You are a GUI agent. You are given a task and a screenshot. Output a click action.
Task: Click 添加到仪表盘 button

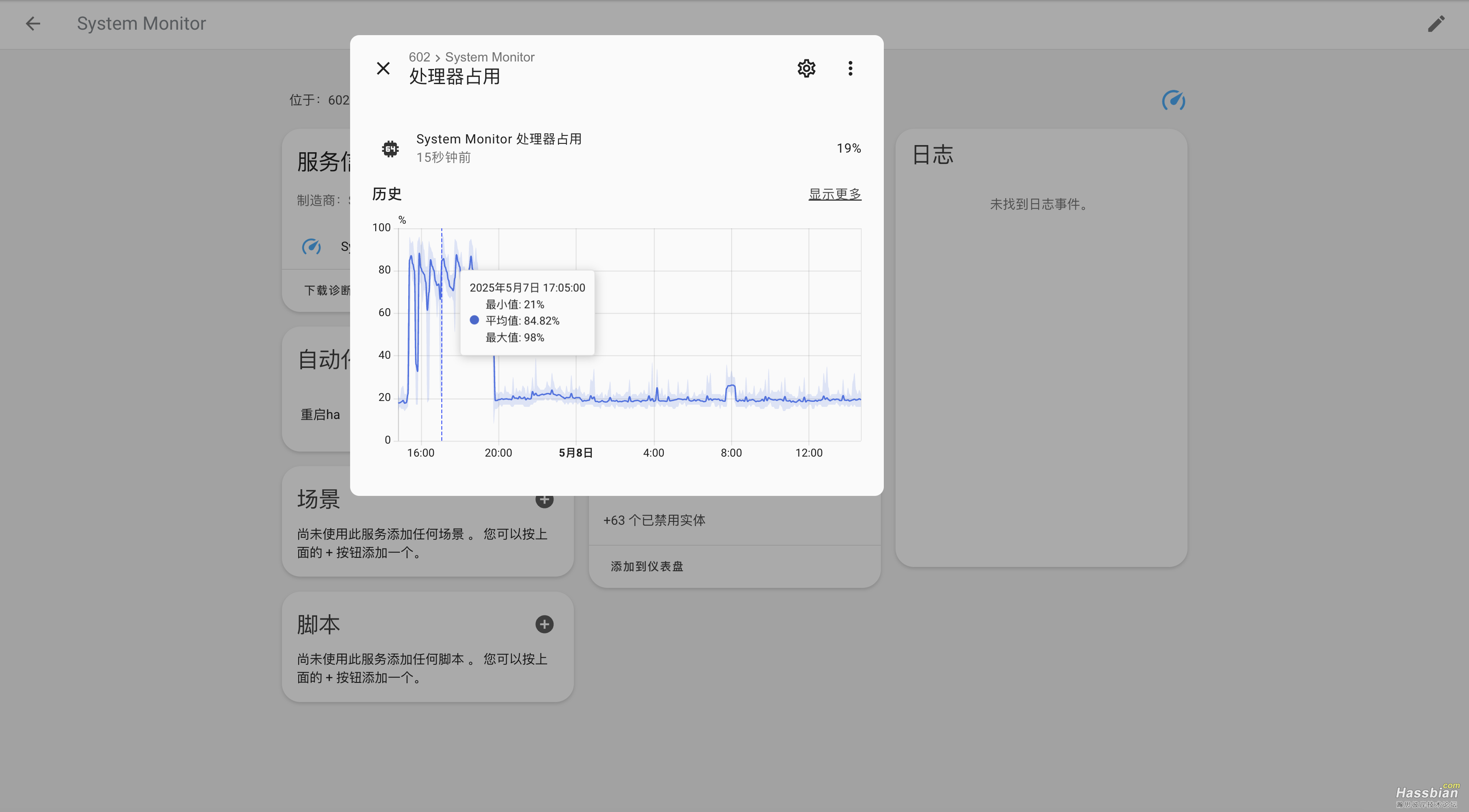647,566
